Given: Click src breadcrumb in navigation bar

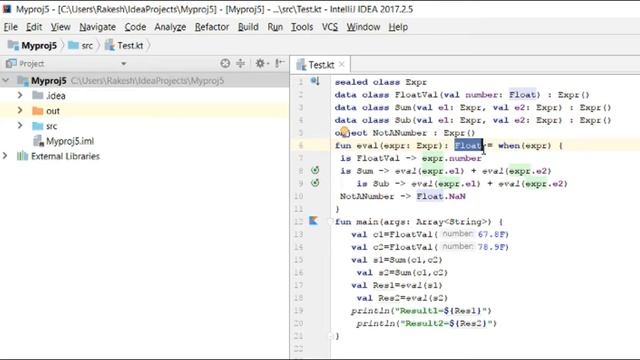Looking at the screenshot, I should point(81,45).
